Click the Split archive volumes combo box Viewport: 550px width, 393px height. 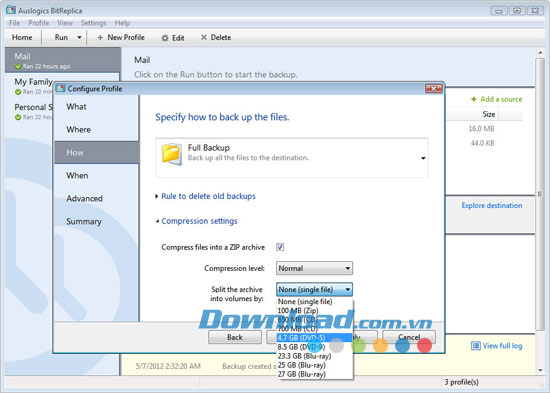(x=314, y=289)
